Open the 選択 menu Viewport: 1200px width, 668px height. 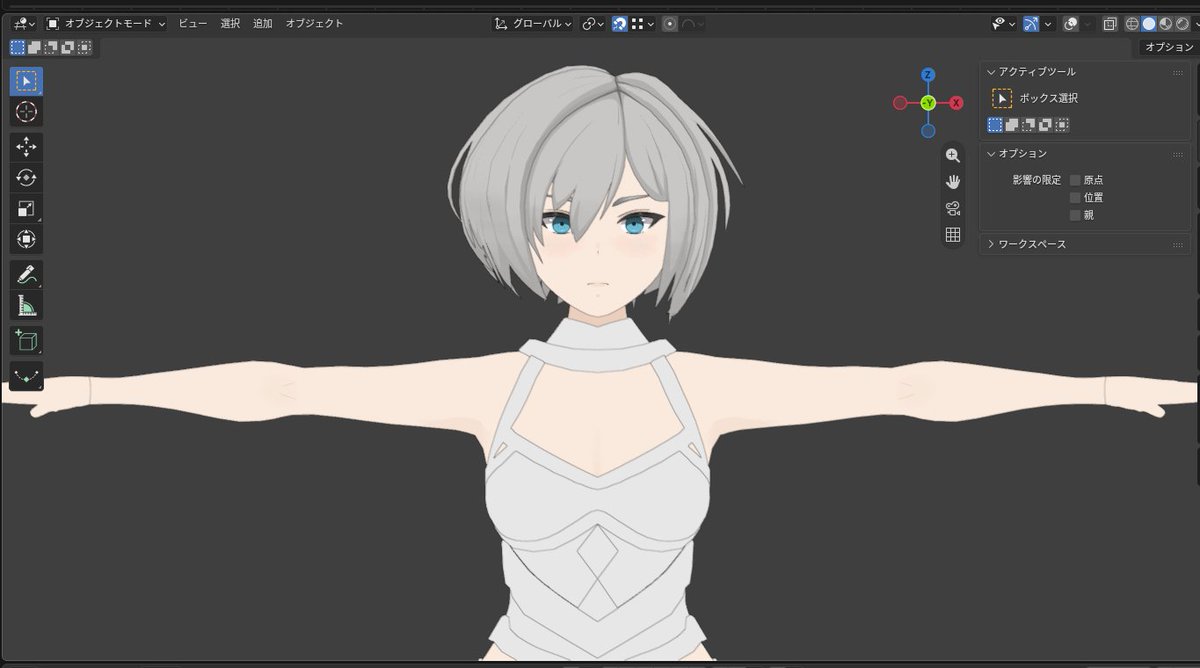[x=230, y=23]
